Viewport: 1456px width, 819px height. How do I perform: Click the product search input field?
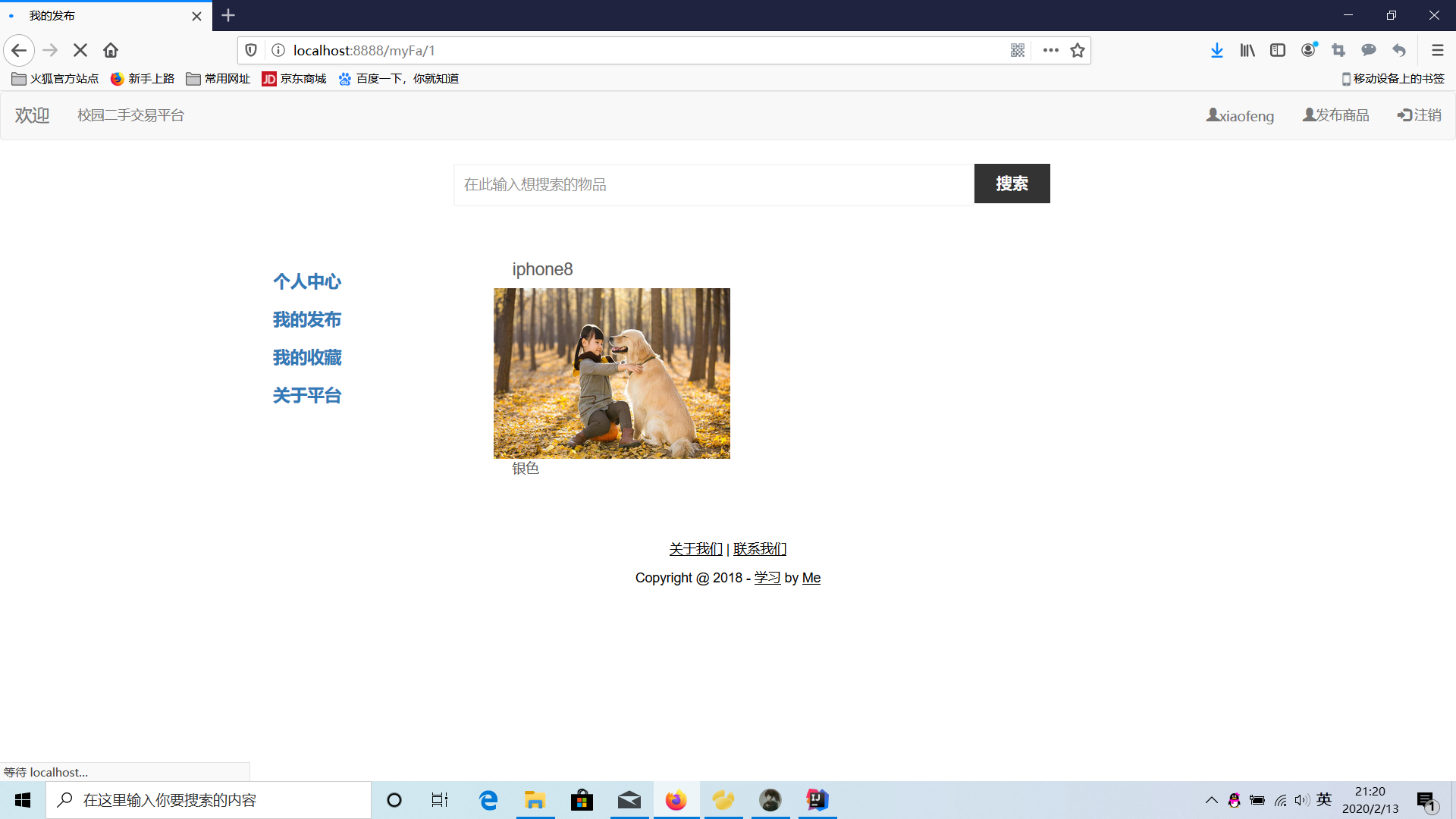click(713, 184)
